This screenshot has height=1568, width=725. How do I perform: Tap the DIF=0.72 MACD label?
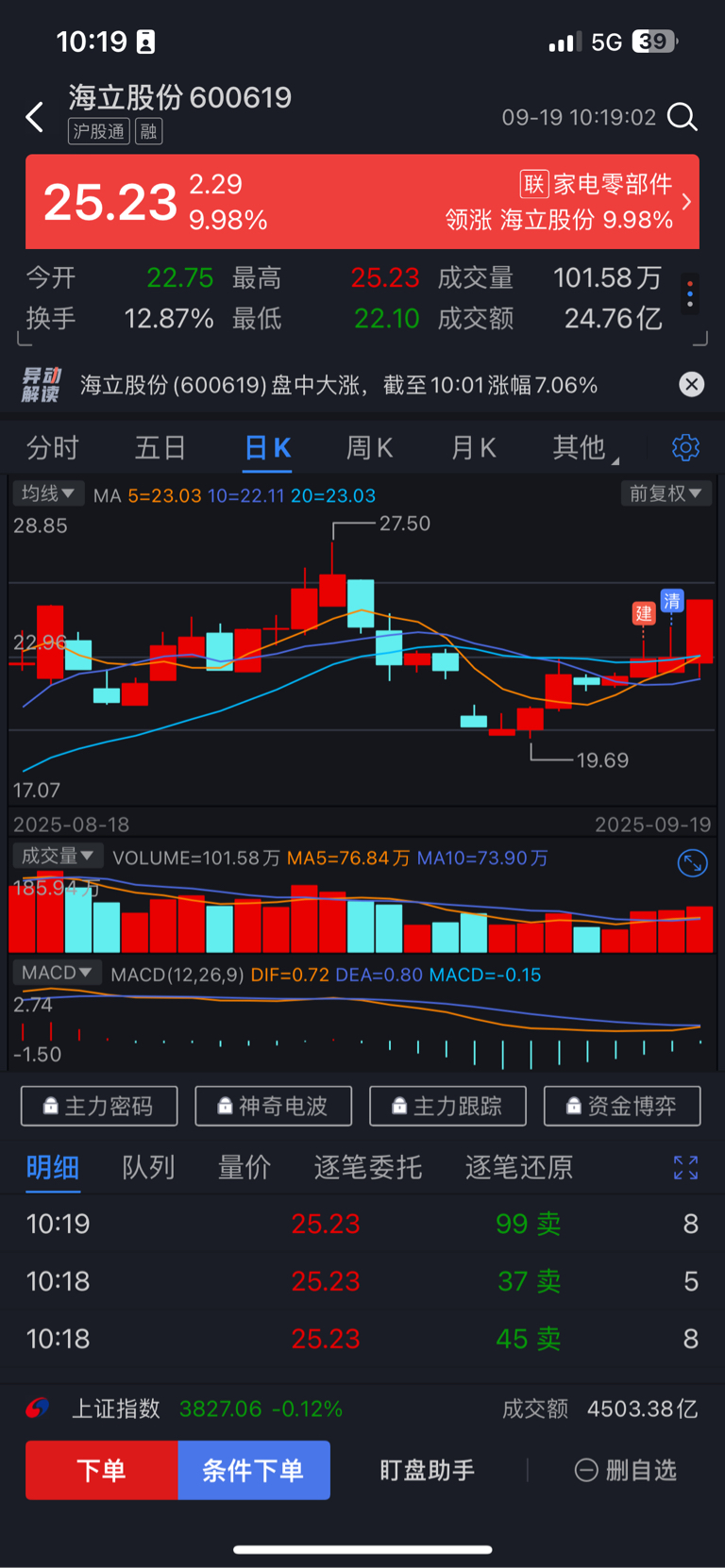tap(290, 975)
